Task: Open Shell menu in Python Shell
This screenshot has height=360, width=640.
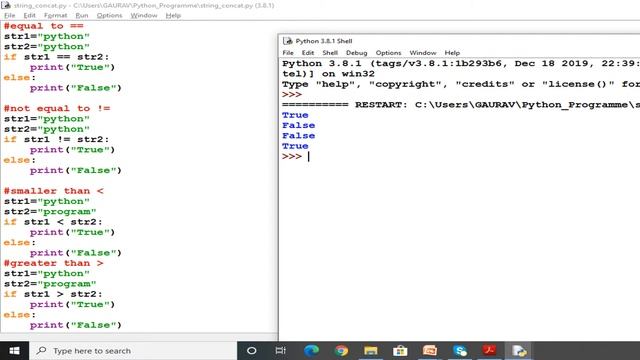Action: [x=330, y=53]
